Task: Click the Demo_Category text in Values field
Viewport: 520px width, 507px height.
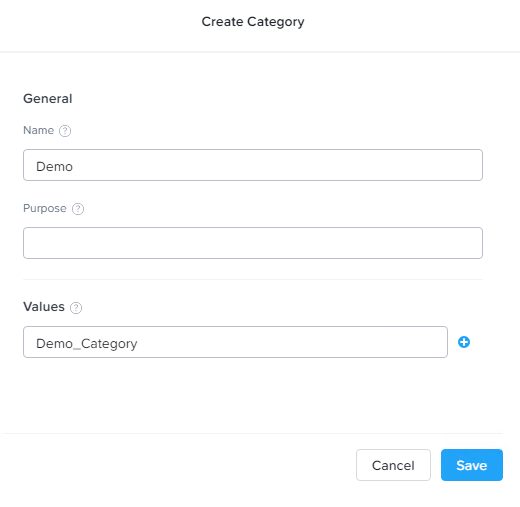Action: pyautogui.click(x=87, y=344)
